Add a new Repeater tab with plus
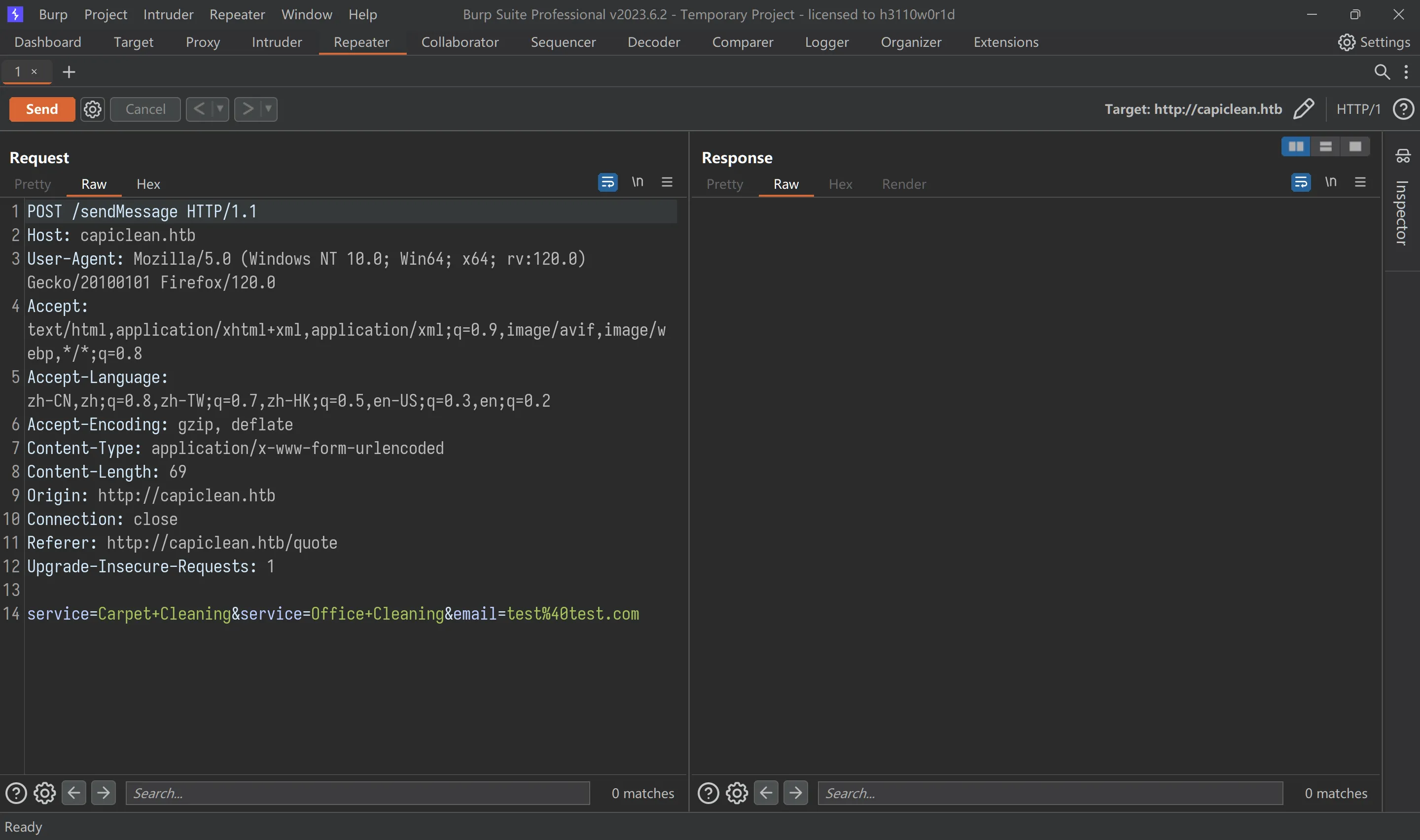The height and width of the screenshot is (840, 1420). [x=69, y=72]
